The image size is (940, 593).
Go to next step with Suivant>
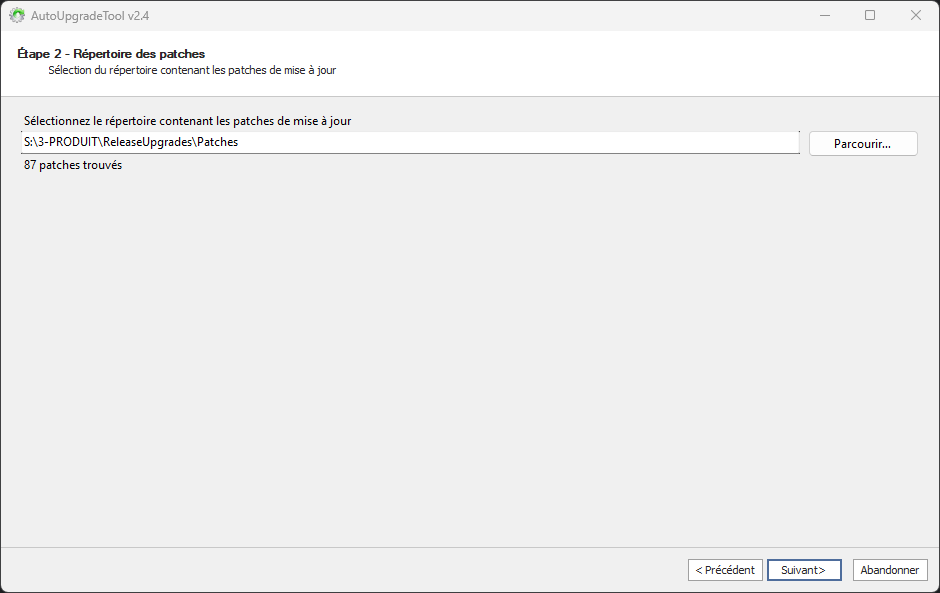803,570
